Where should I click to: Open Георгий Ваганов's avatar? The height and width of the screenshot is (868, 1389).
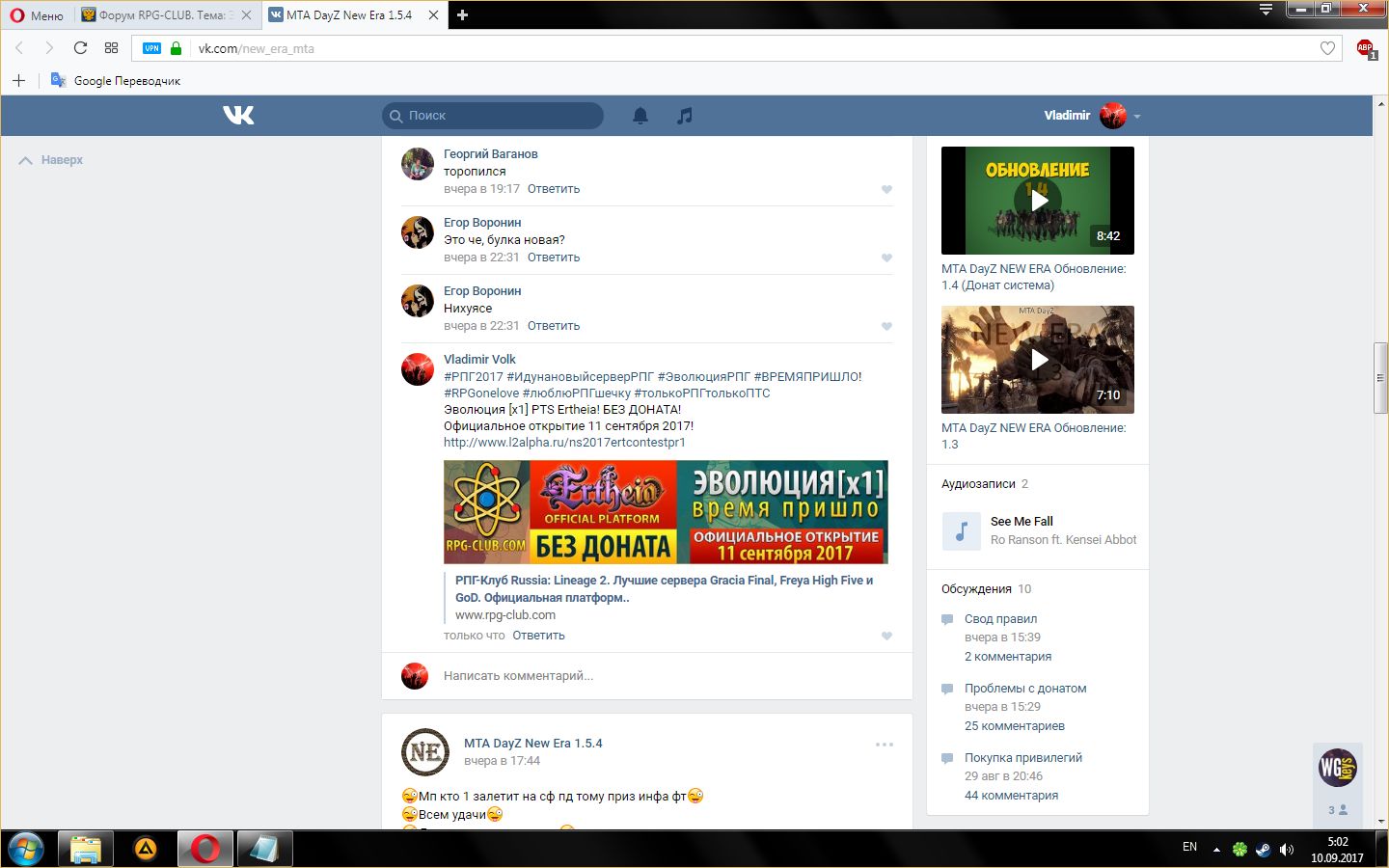click(x=418, y=164)
